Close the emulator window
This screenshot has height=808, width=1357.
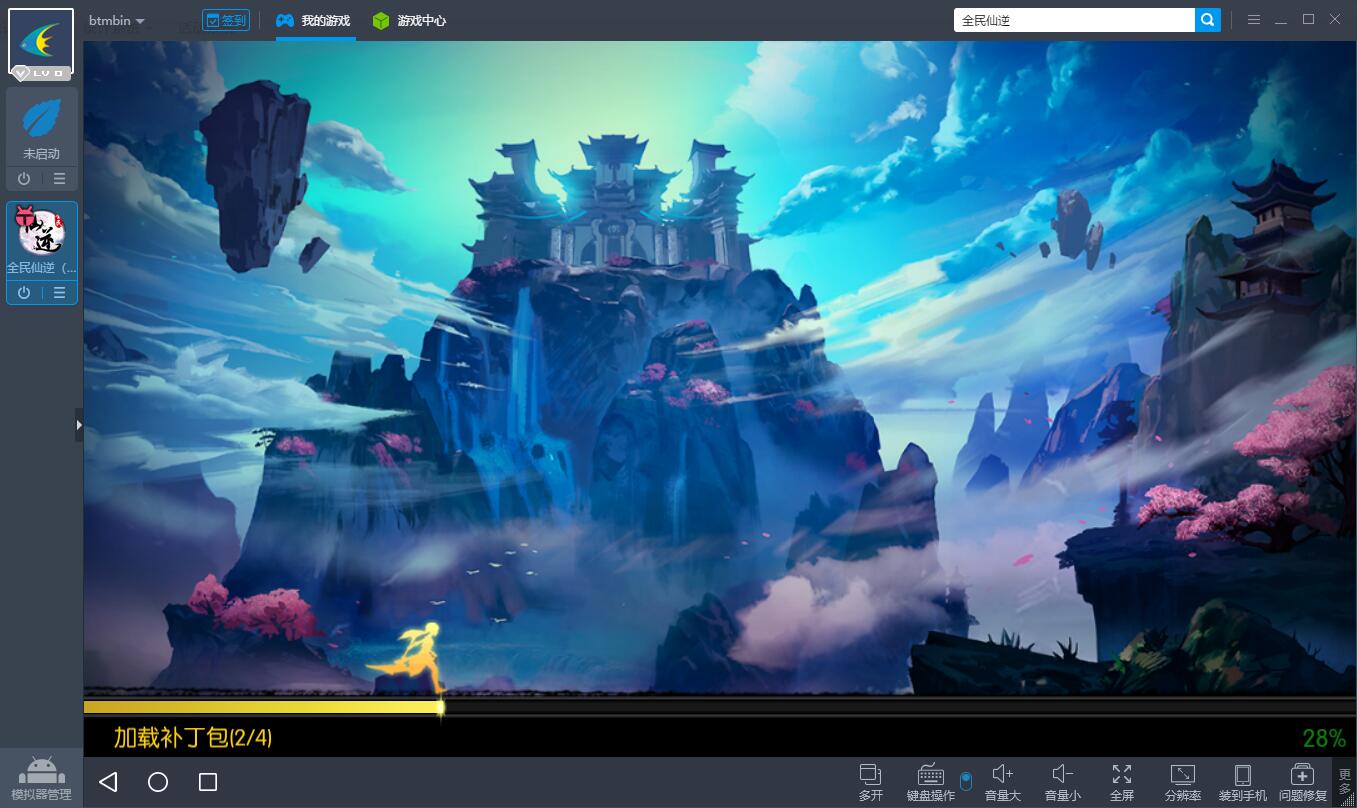click(x=1335, y=19)
